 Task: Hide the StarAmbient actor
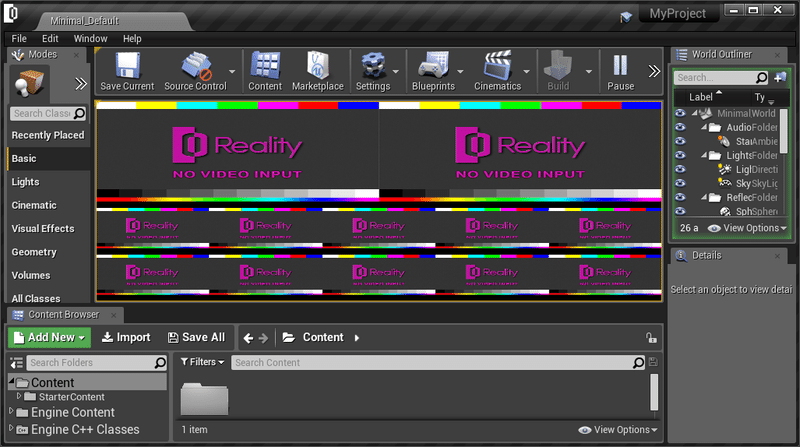(680, 141)
